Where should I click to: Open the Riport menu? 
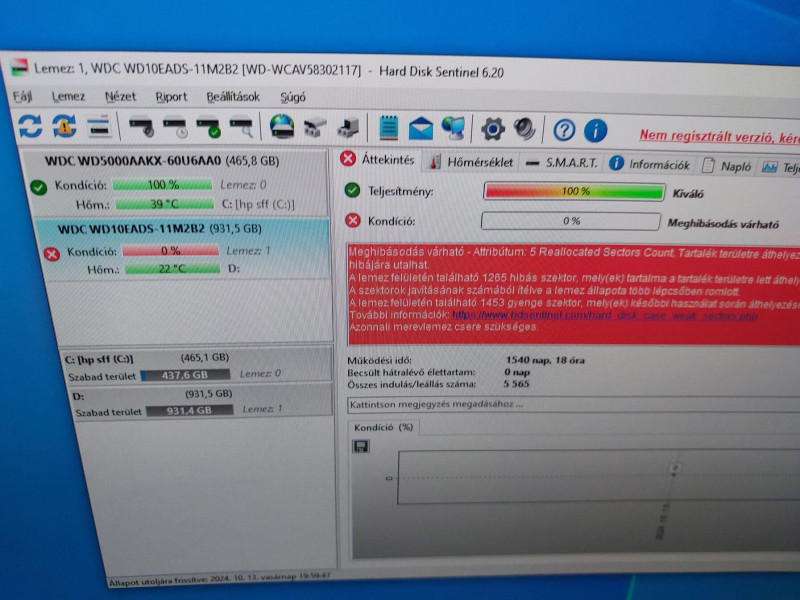pyautogui.click(x=171, y=97)
